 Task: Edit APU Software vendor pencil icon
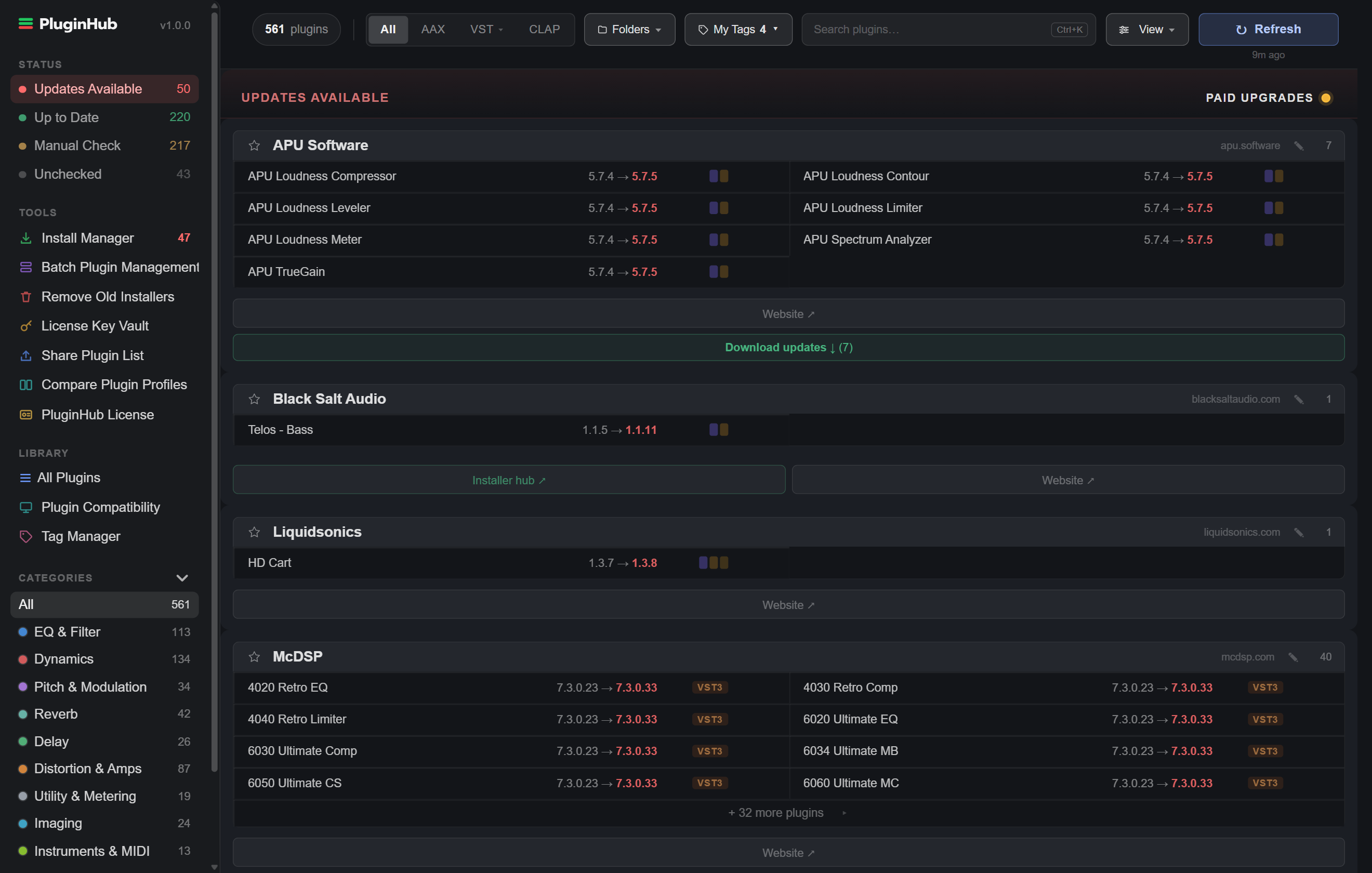click(x=1299, y=146)
